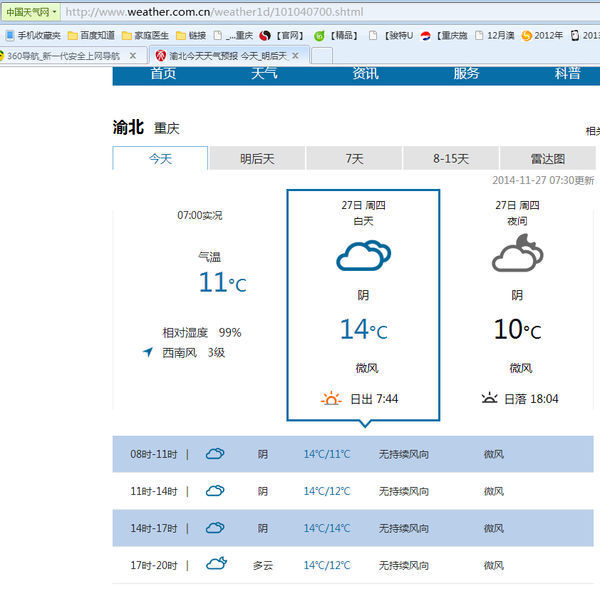Click the 11时-14时 cloud icon
600x589 pixels.
tap(215, 491)
